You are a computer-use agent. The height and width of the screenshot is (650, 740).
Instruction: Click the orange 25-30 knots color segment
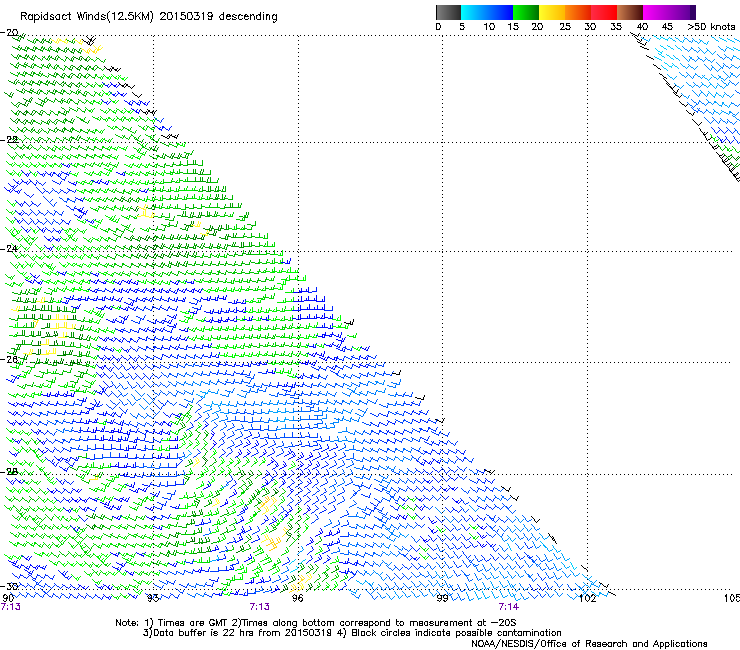click(x=578, y=12)
